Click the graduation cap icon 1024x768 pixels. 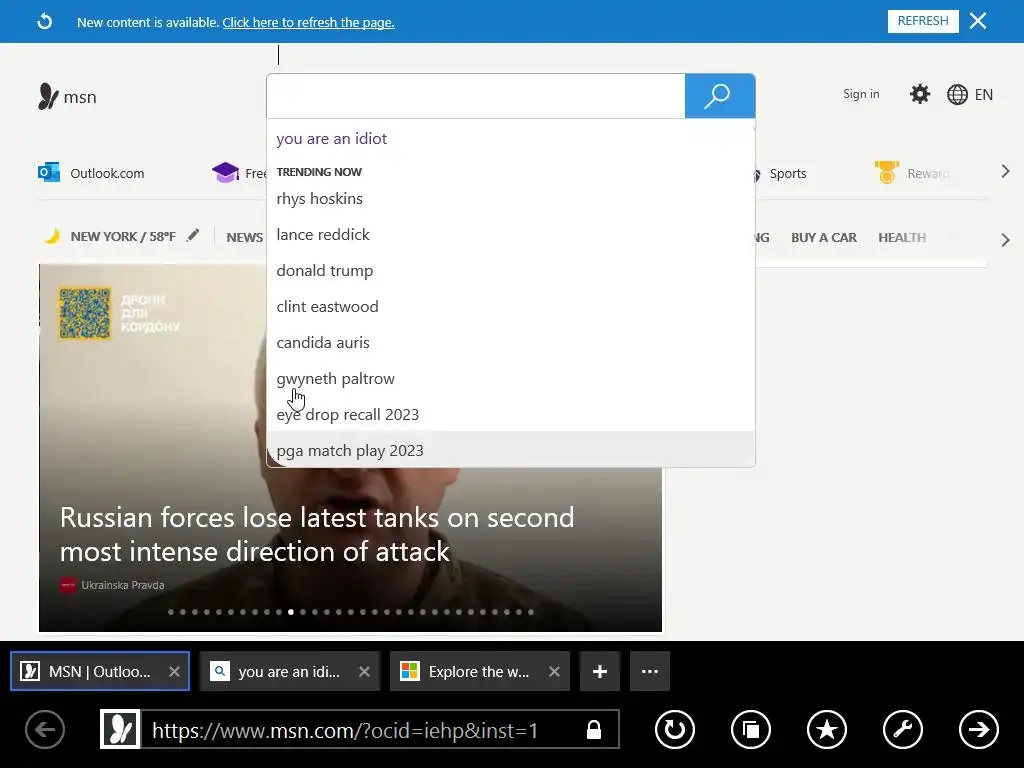pos(225,172)
